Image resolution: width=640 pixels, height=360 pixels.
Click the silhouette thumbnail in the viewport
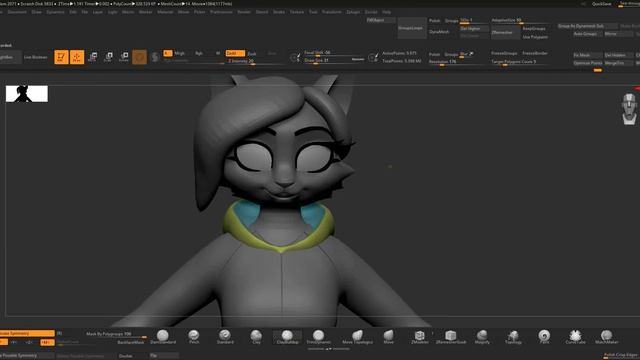pos(27,94)
